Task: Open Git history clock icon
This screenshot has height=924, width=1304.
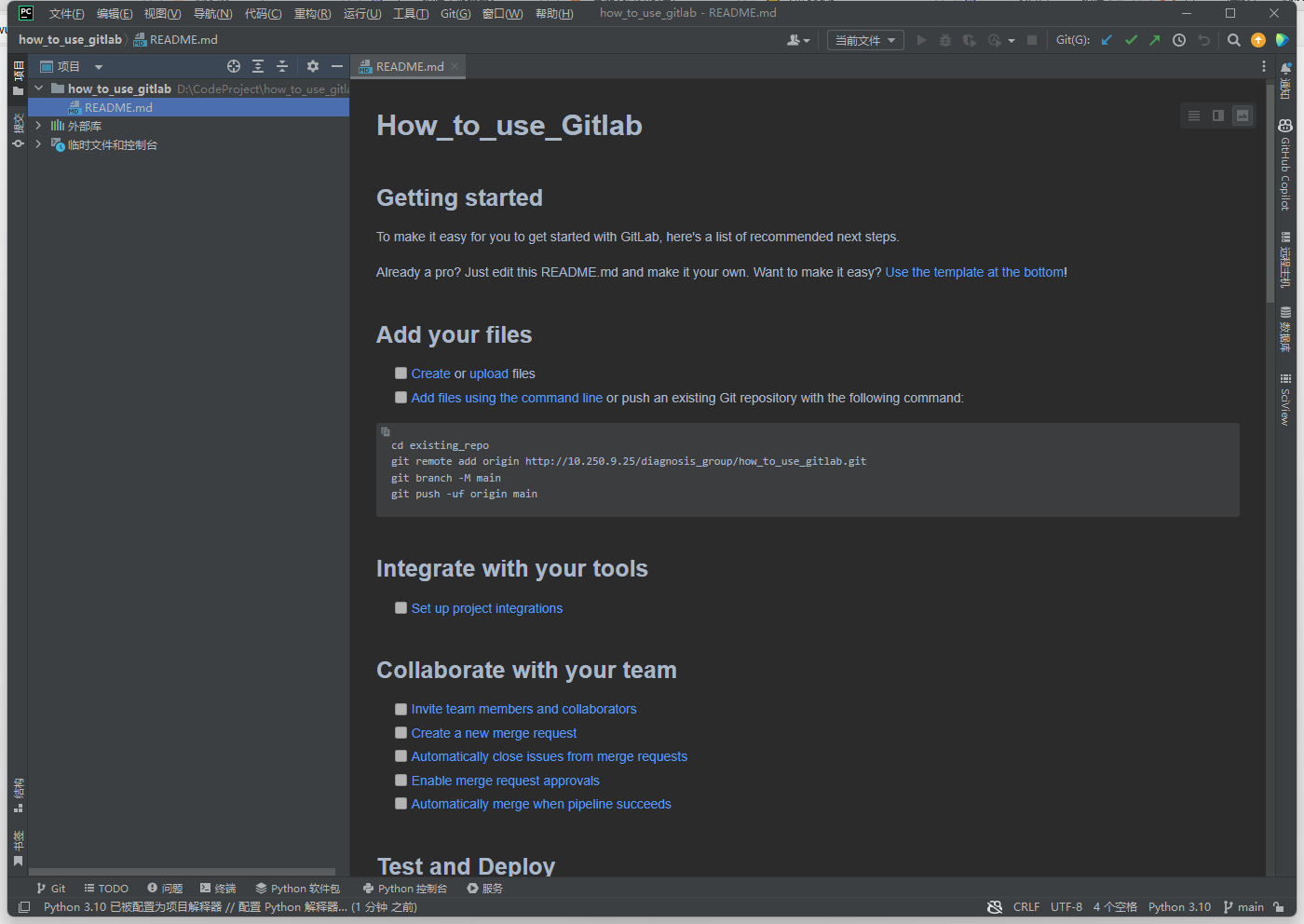Action: pyautogui.click(x=1179, y=40)
